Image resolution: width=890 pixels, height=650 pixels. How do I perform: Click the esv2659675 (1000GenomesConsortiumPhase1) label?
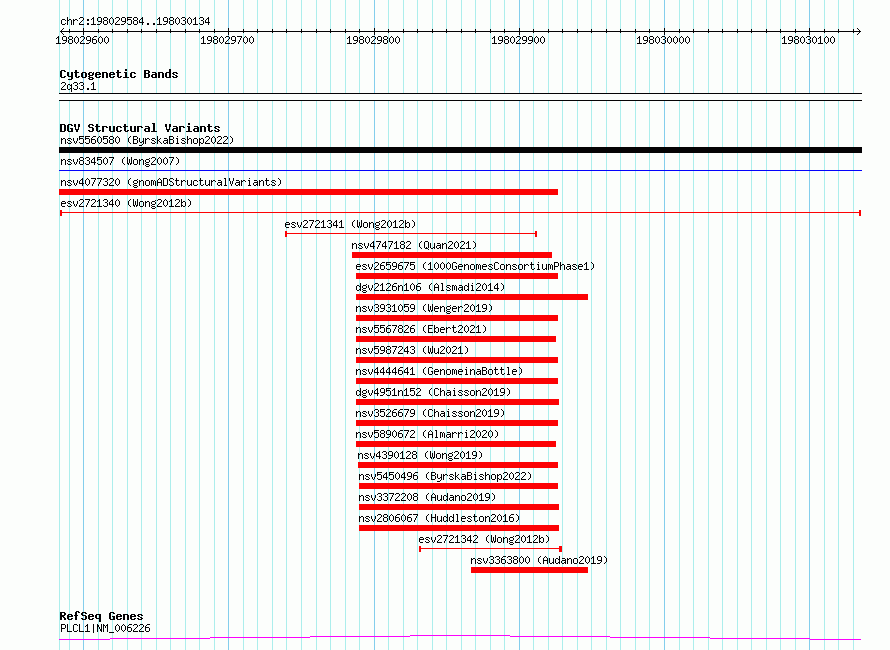(x=475, y=266)
